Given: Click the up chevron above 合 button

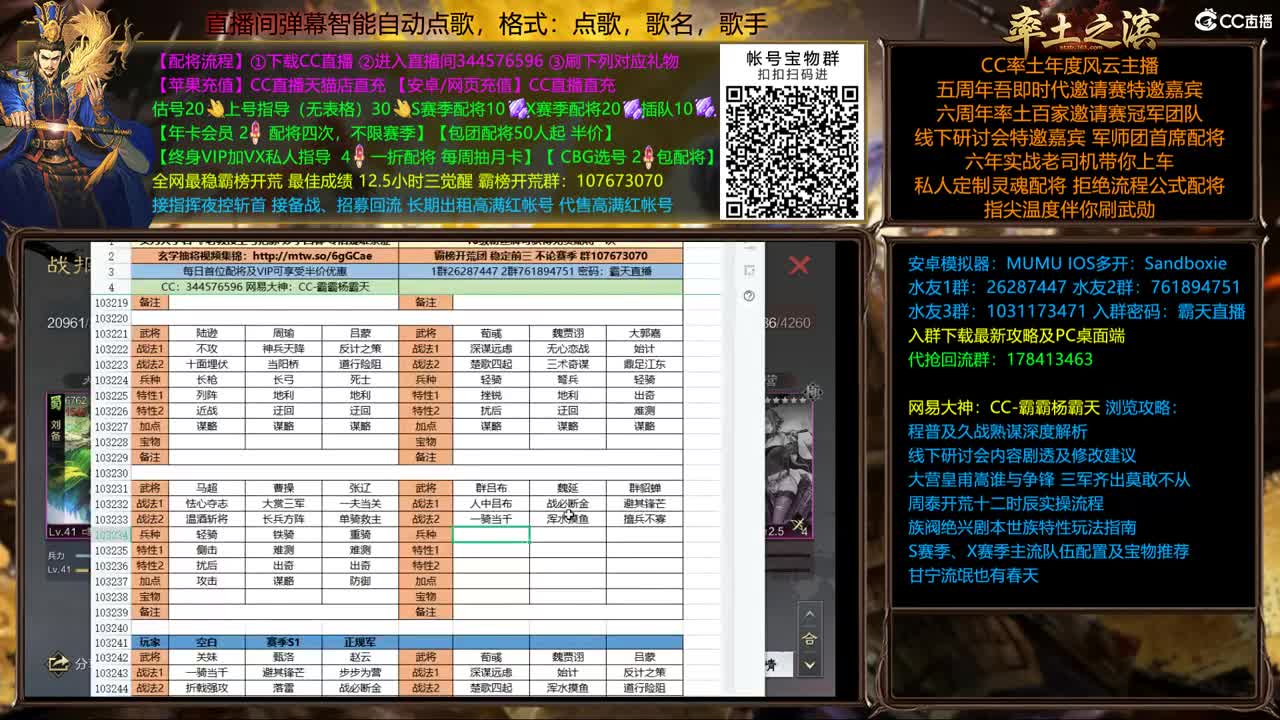Looking at the screenshot, I should click(x=810, y=615).
